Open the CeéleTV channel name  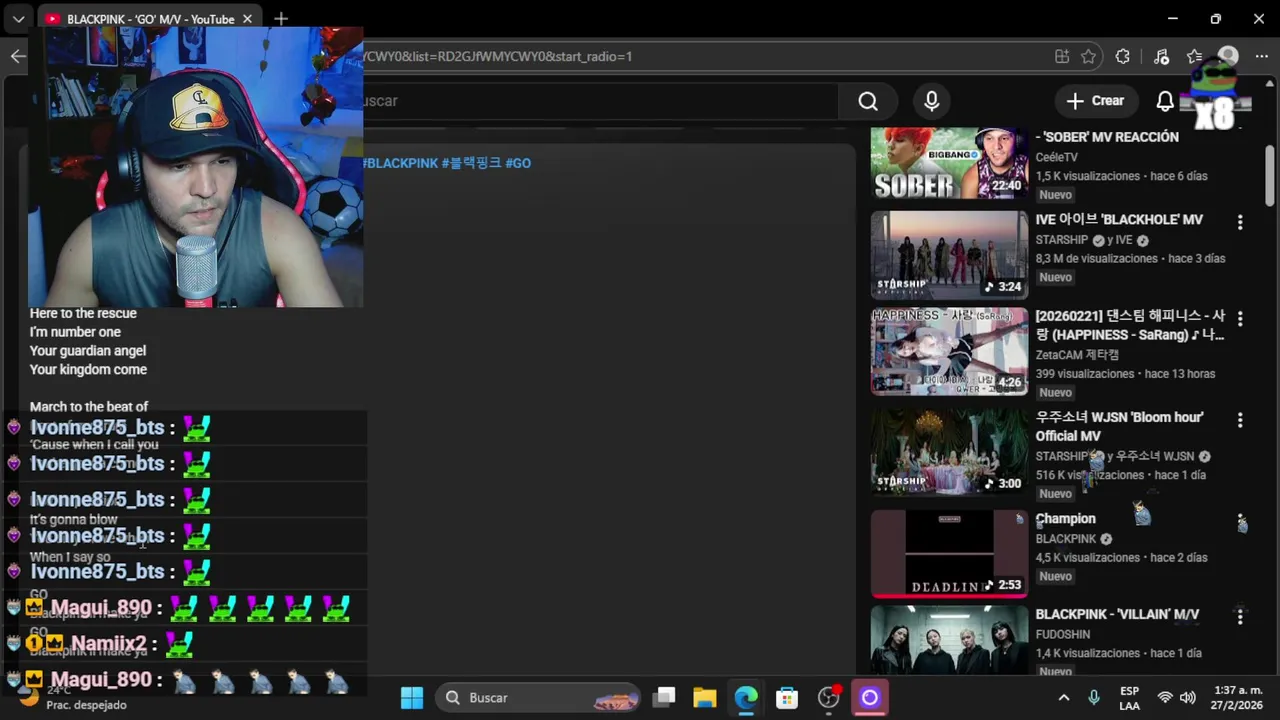pos(1056,157)
